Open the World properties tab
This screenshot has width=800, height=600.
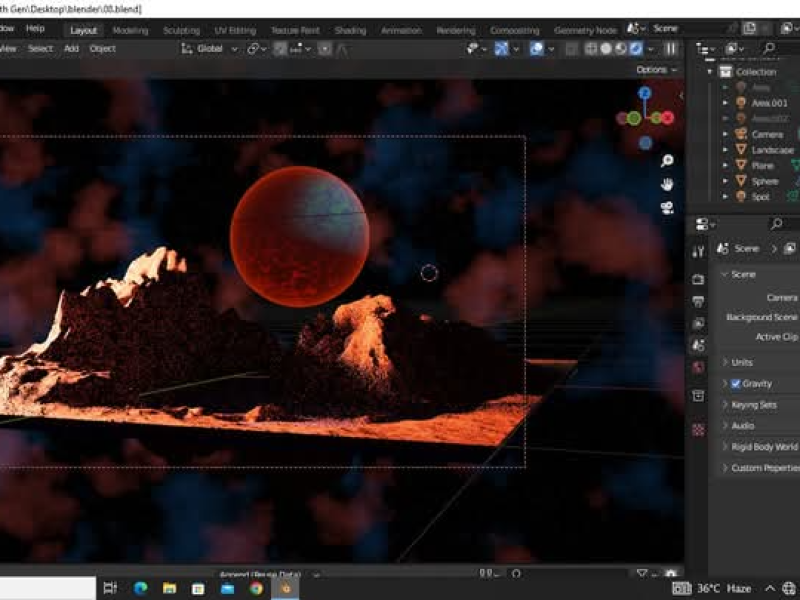tap(698, 368)
